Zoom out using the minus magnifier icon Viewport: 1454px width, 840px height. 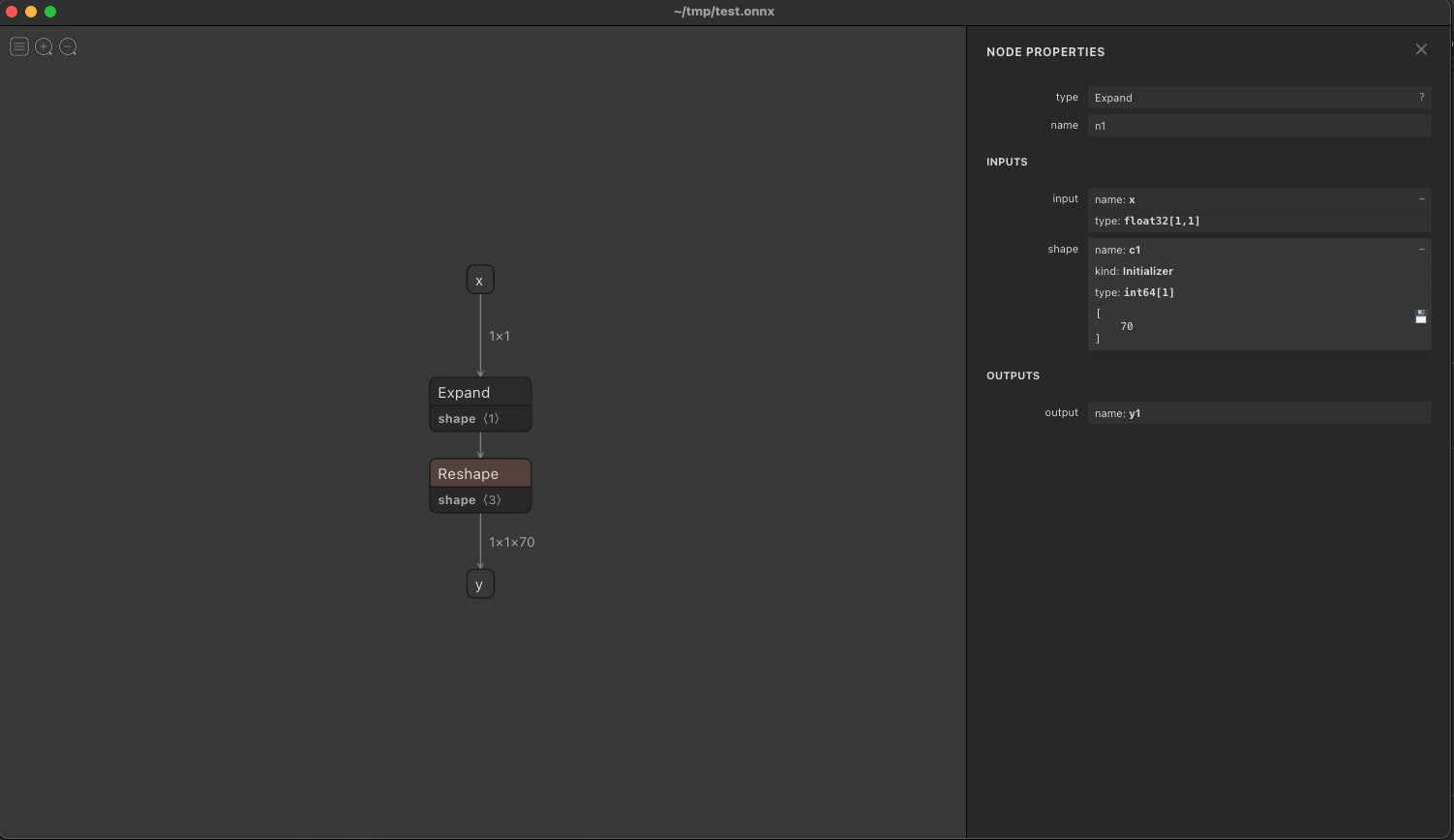[67, 45]
